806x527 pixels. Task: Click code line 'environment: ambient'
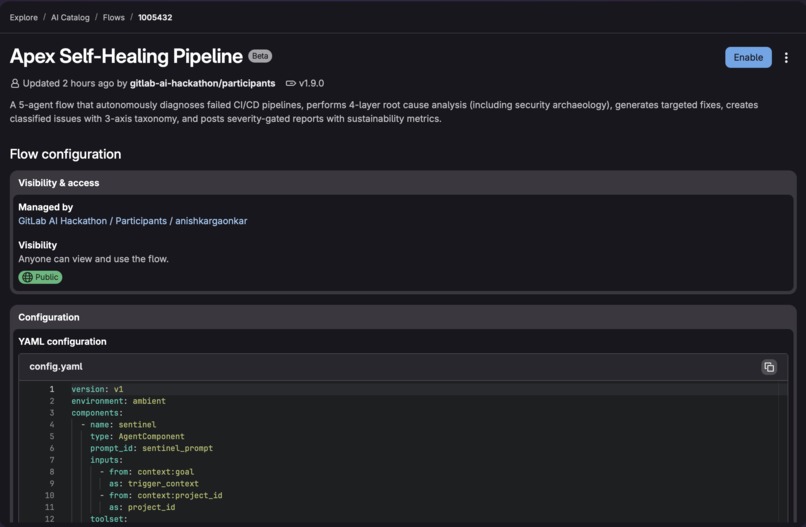pyautogui.click(x=118, y=401)
